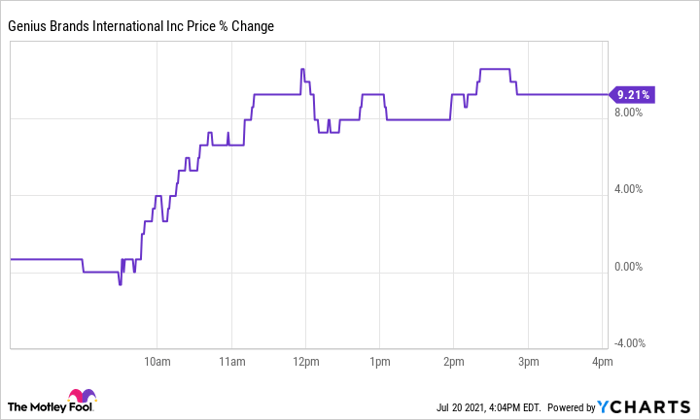
Task: Click the 9.21% price change badge
Action: pos(633,95)
